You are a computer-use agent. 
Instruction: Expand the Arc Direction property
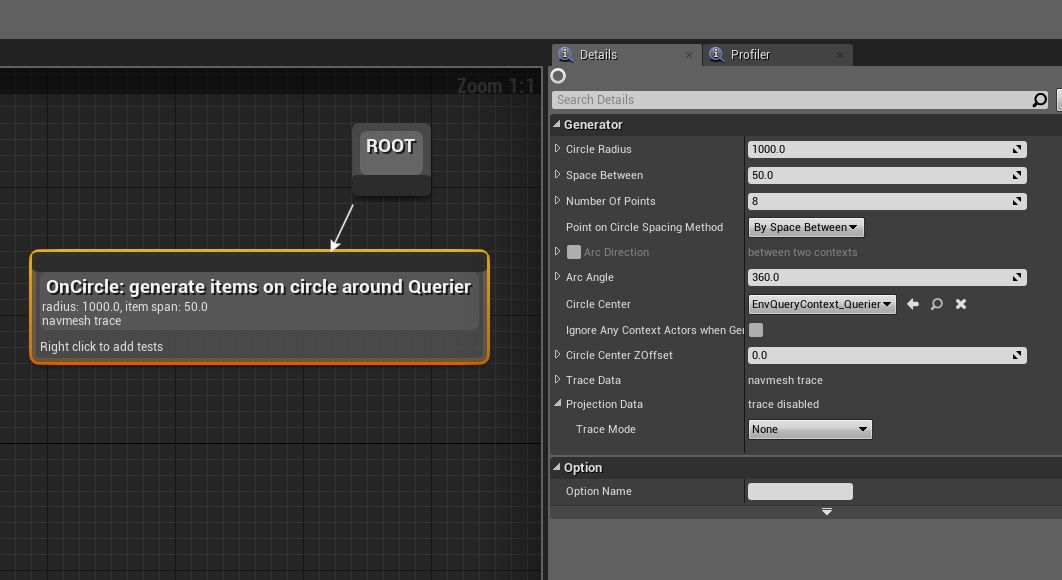[x=557, y=251]
